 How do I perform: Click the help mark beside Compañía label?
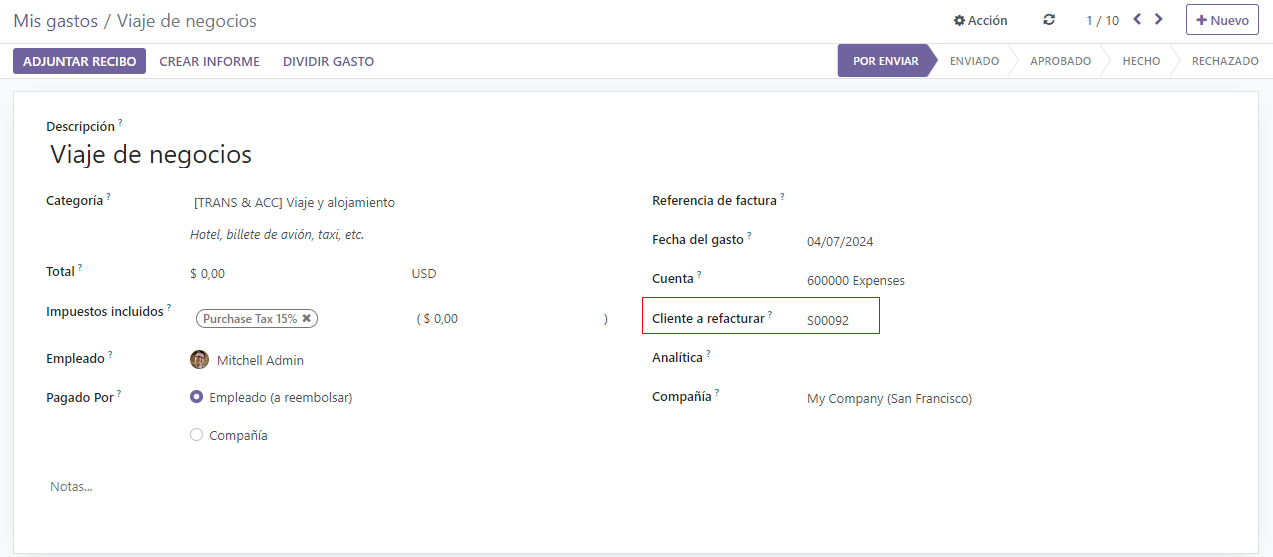pos(717,392)
